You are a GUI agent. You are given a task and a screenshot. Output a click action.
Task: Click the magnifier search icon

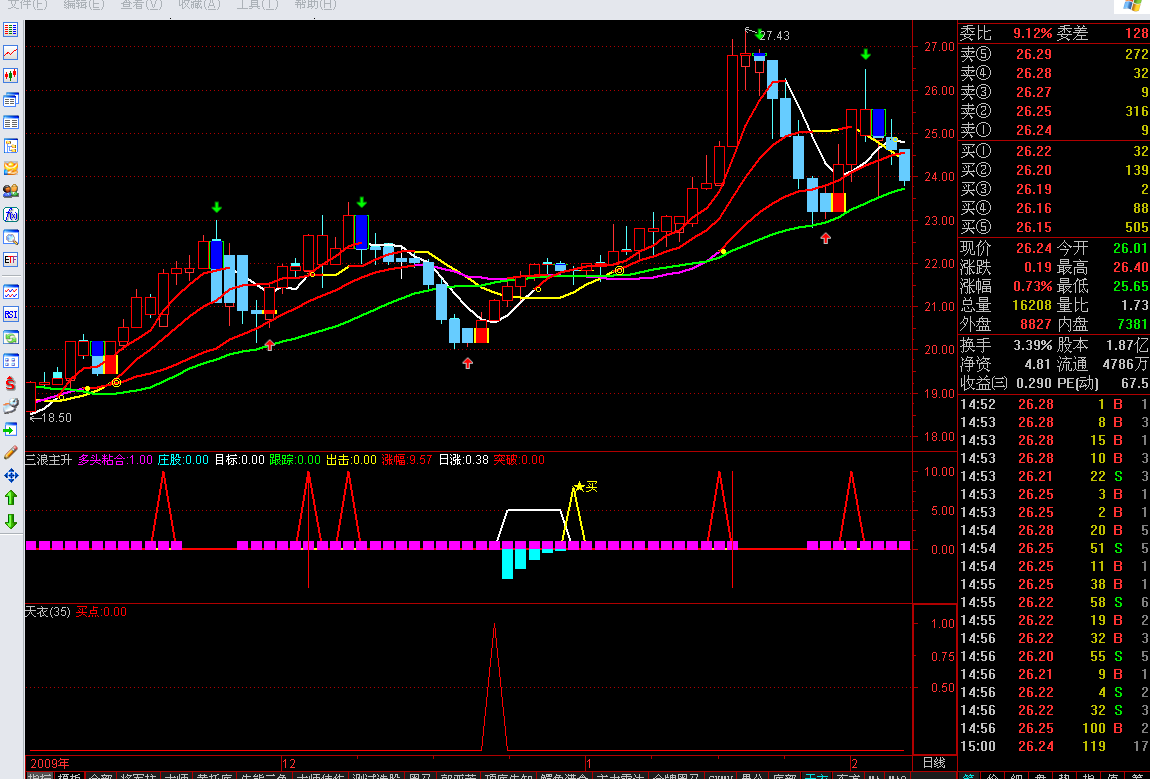pyautogui.click(x=10, y=238)
